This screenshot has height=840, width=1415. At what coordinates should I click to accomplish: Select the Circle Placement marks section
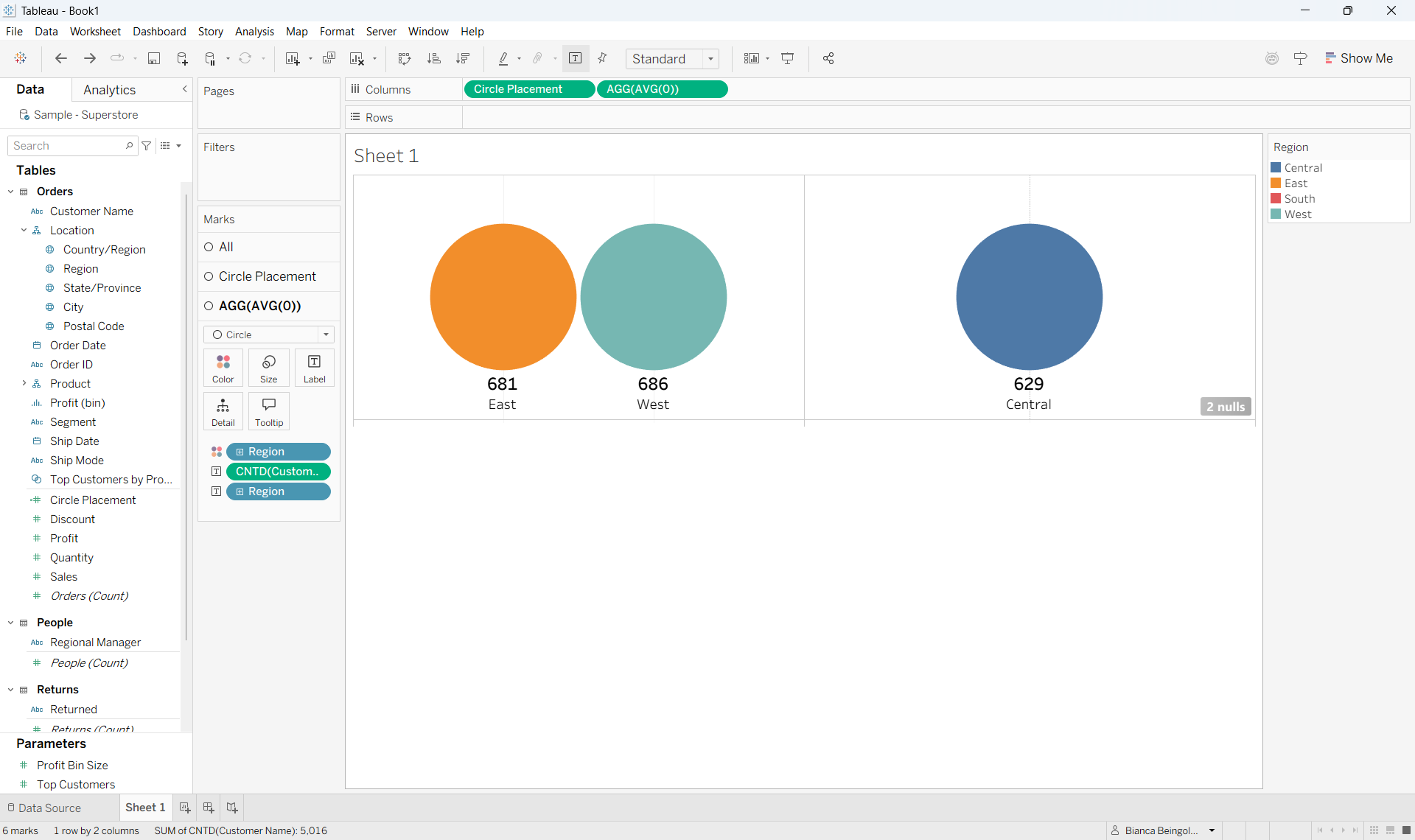point(269,276)
